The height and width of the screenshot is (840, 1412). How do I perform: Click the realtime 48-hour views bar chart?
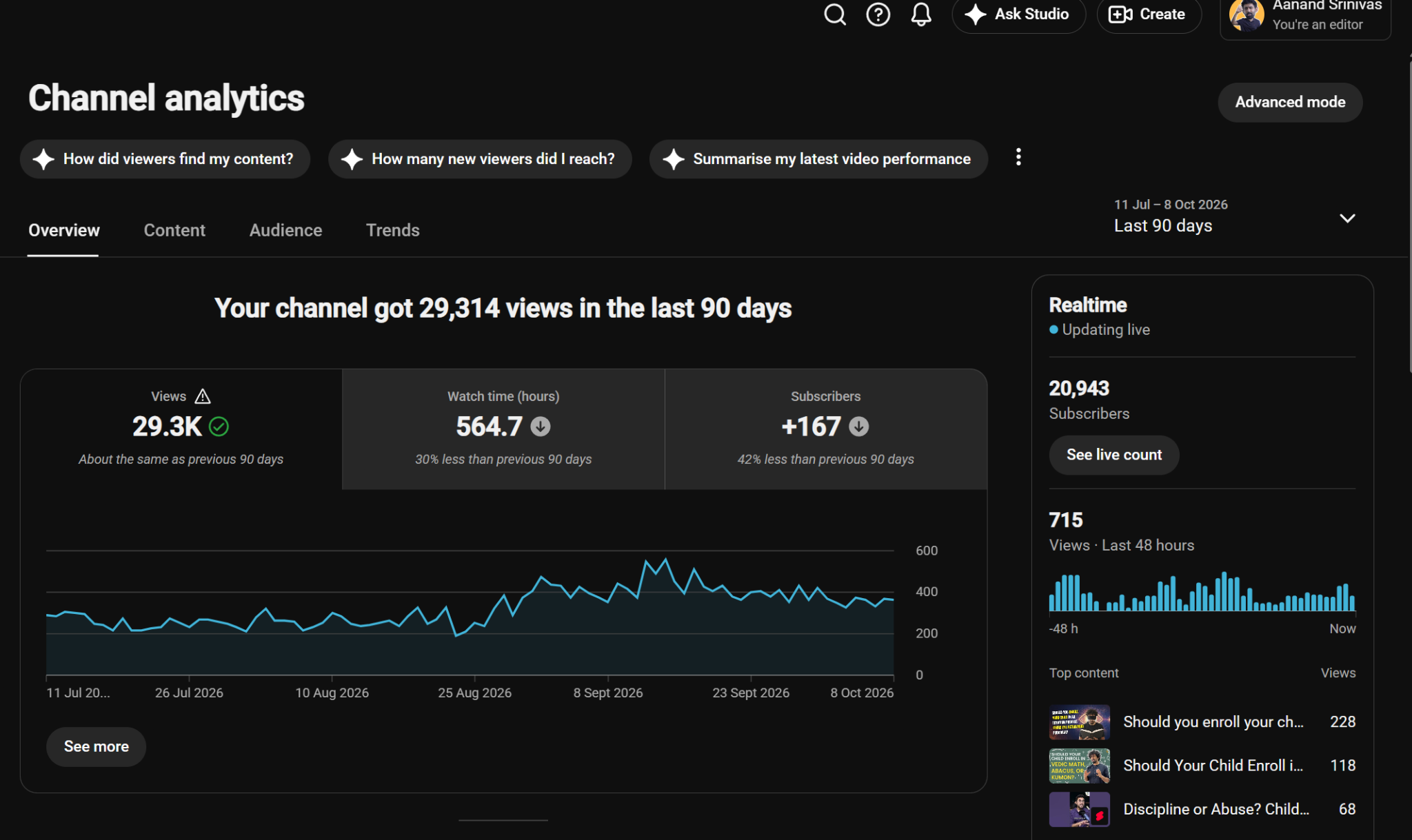(1202, 591)
